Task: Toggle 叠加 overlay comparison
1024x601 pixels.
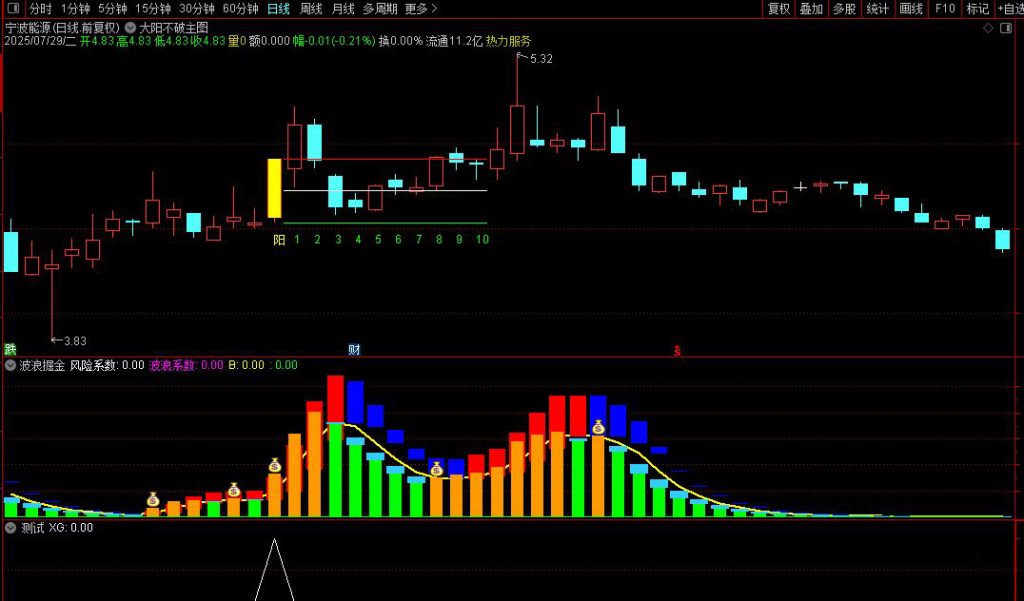Action: [x=811, y=9]
